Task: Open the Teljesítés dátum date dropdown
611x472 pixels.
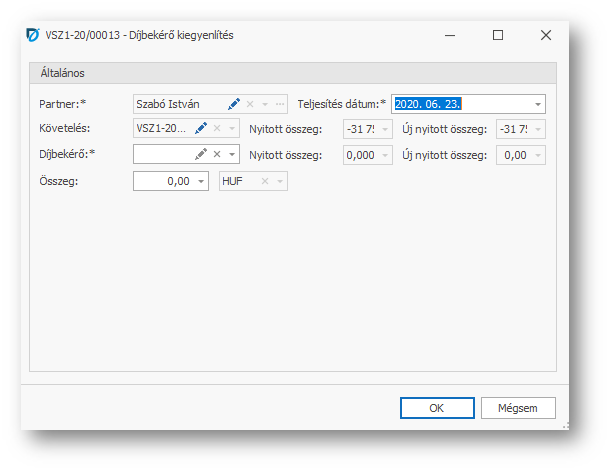Action: click(x=537, y=103)
